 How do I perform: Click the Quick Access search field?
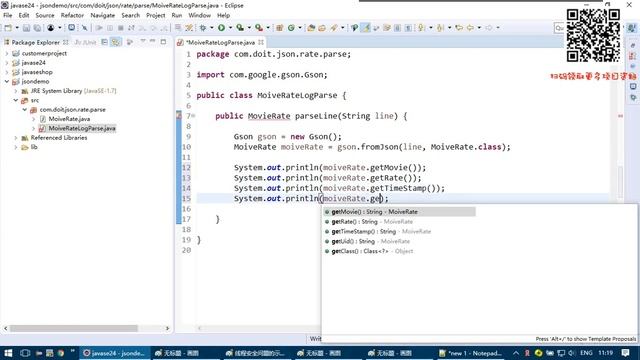pyautogui.click(x=559, y=28)
